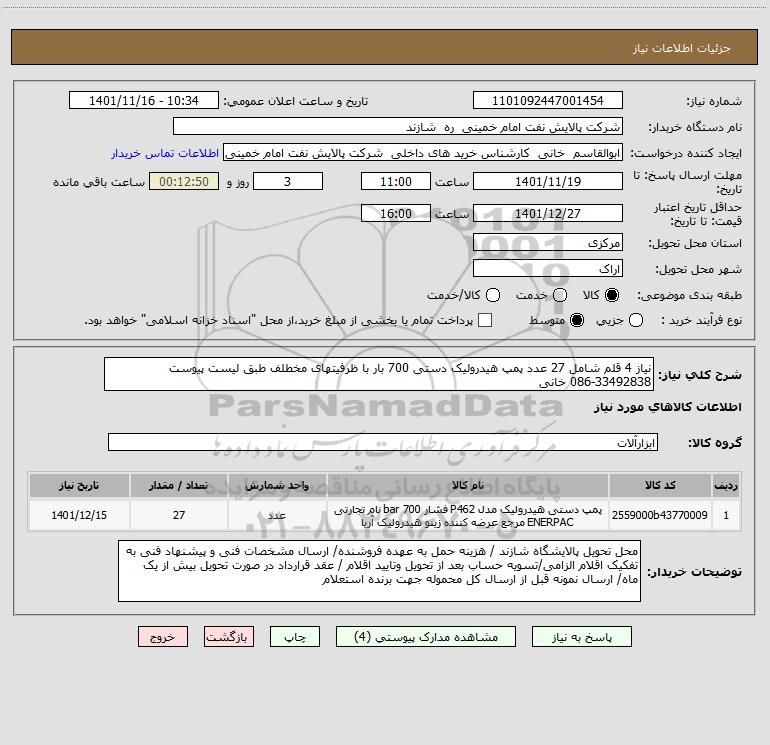Click the تعداد / مقدار column header
This screenshot has height=745, width=770.
tap(179, 485)
